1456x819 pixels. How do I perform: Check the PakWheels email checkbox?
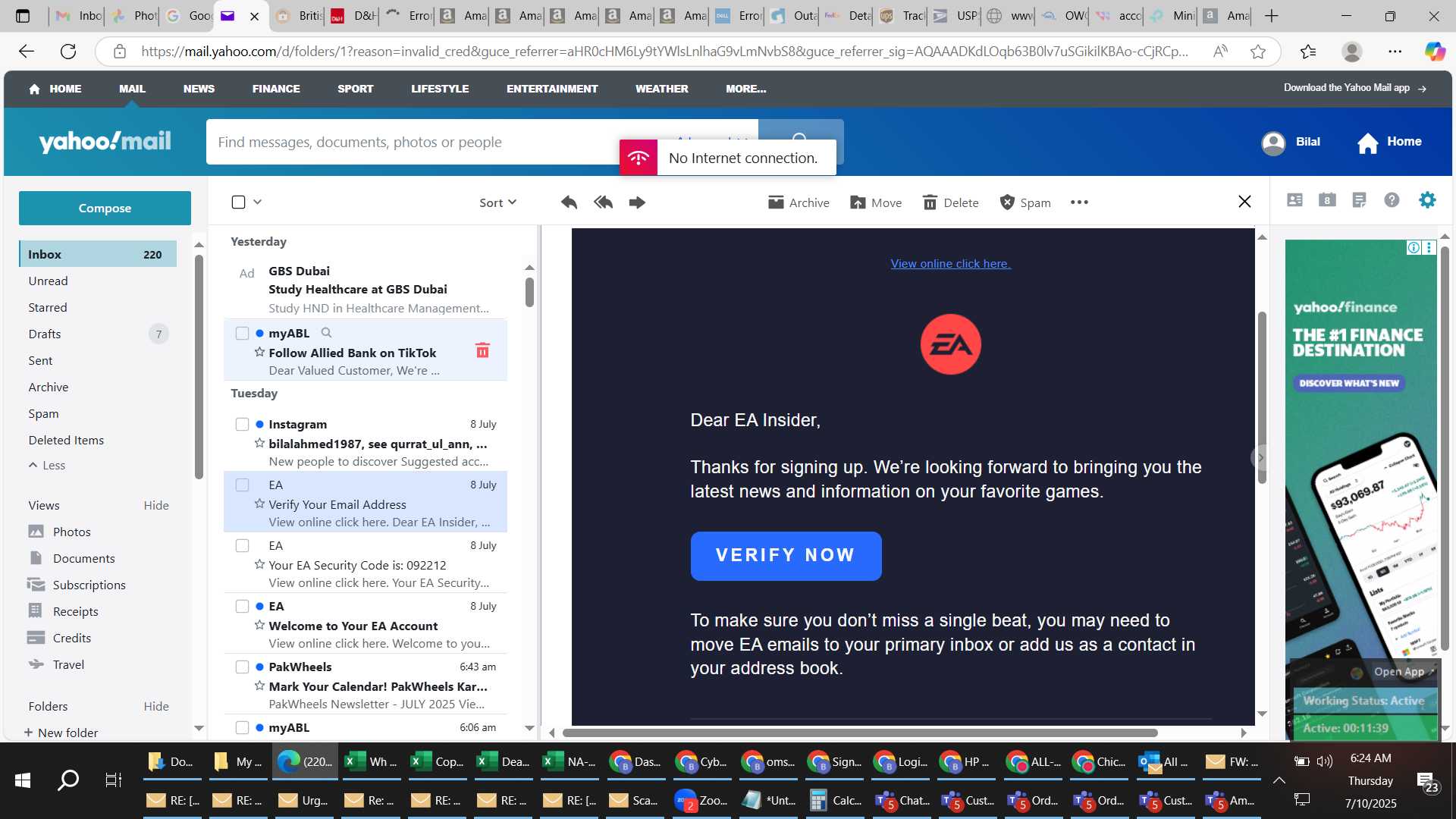pyautogui.click(x=242, y=667)
